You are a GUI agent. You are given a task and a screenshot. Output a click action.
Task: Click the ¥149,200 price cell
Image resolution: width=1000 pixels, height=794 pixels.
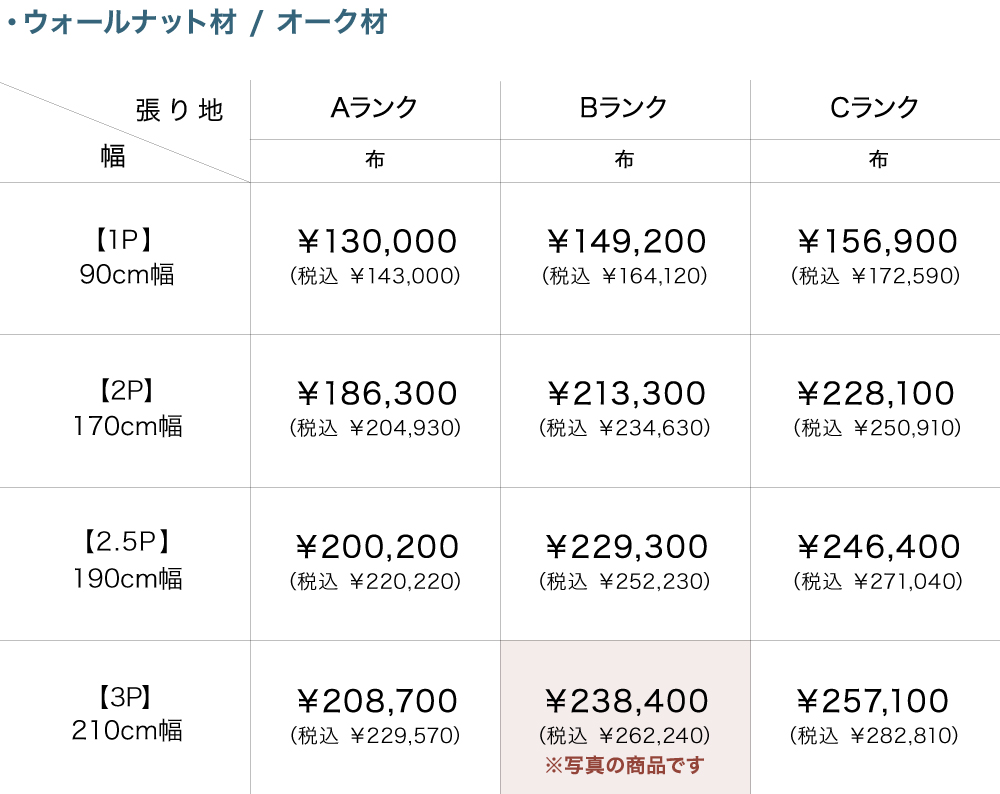[x=625, y=242]
